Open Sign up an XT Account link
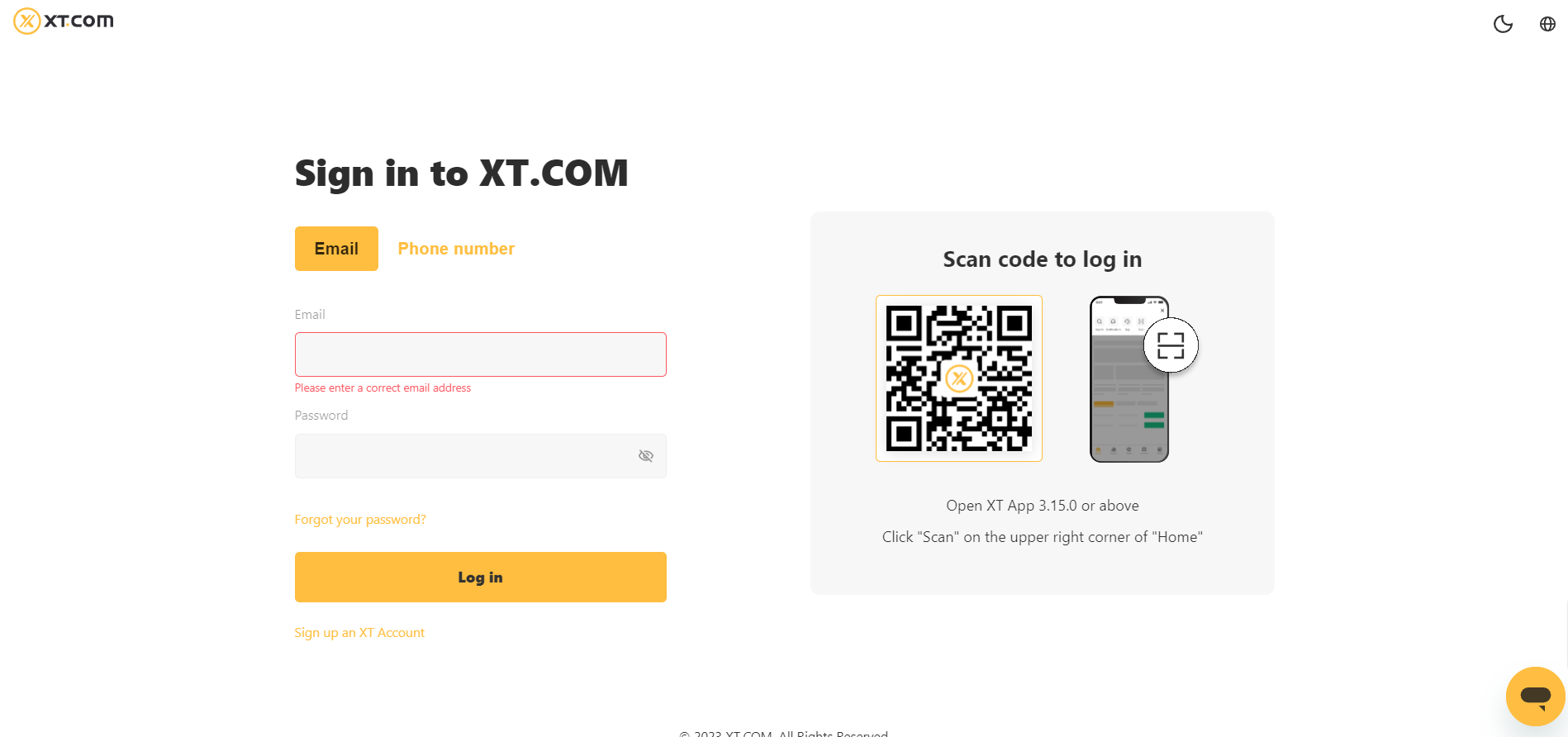The image size is (1568, 737). click(359, 633)
